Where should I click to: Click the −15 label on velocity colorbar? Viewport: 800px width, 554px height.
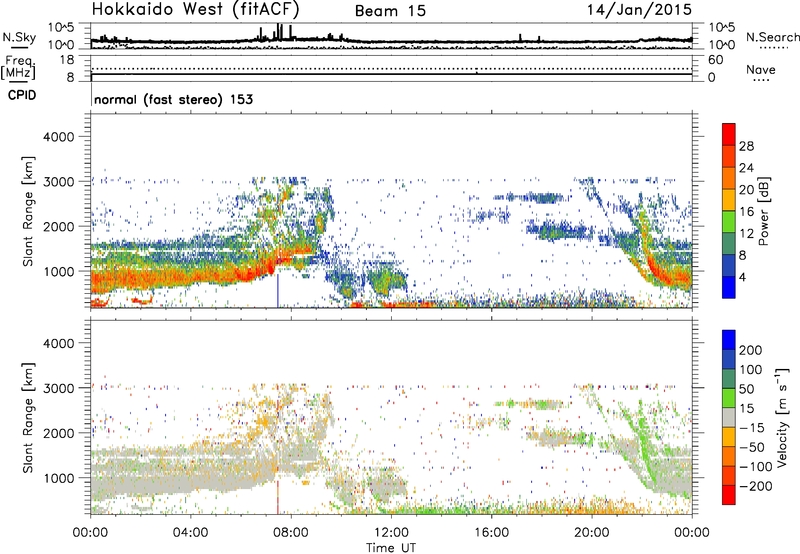[752, 428]
